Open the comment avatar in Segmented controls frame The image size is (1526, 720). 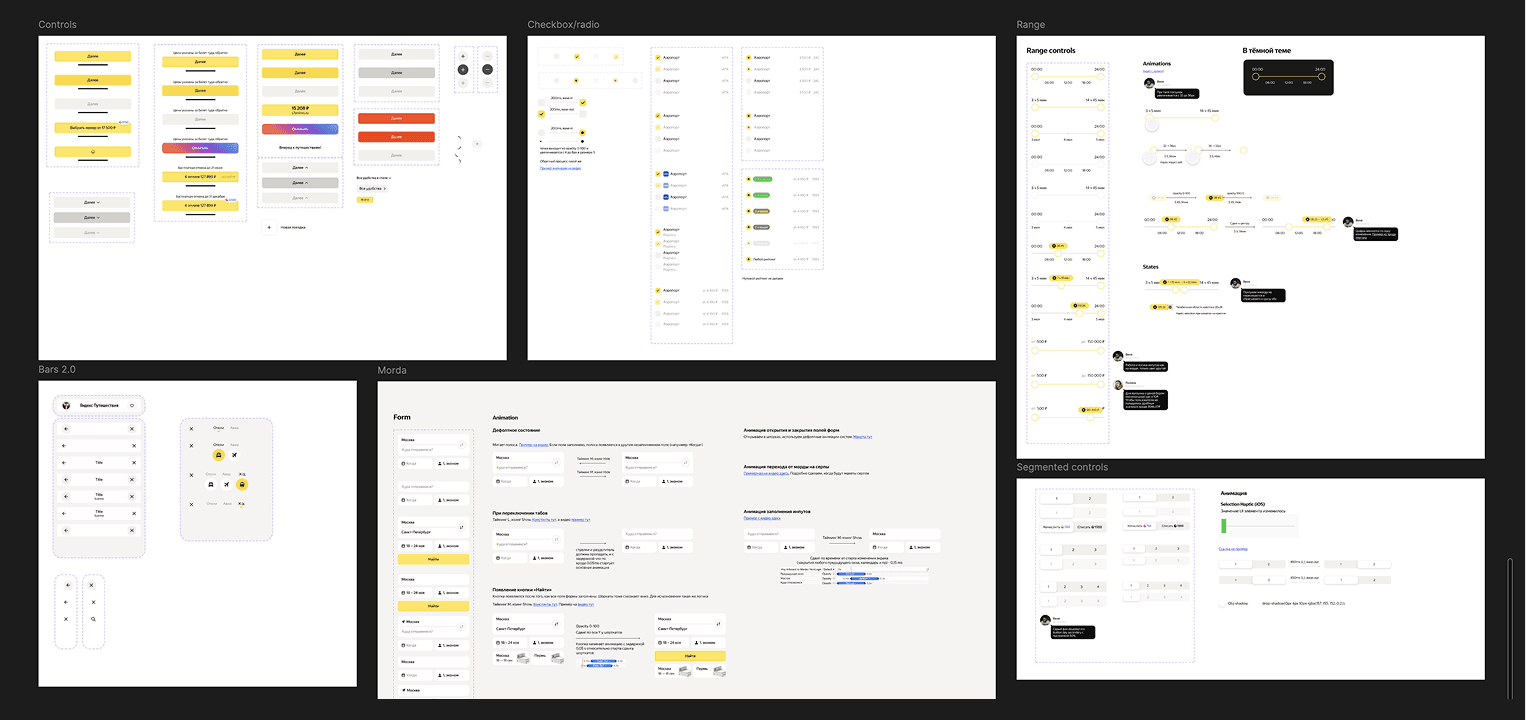tap(1045, 619)
